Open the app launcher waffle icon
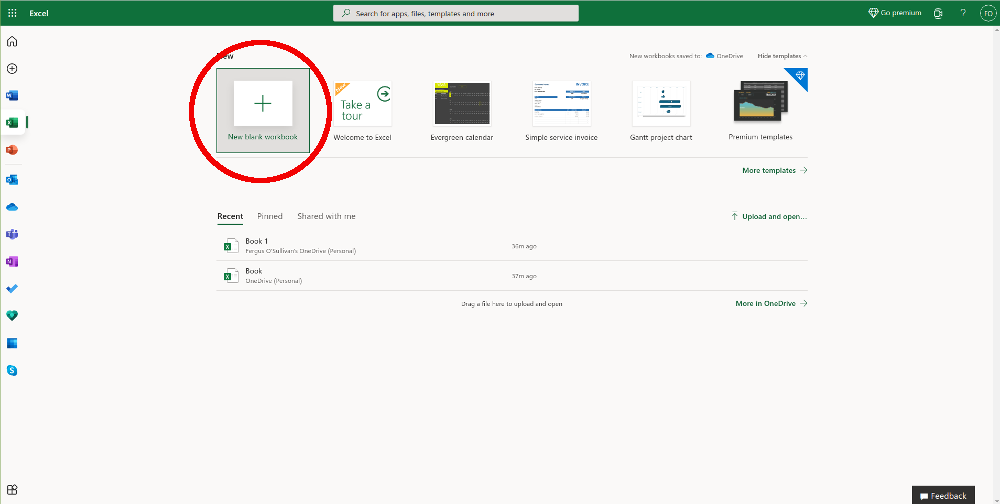Screen dimensions: 1000x504 (x=12, y=13)
